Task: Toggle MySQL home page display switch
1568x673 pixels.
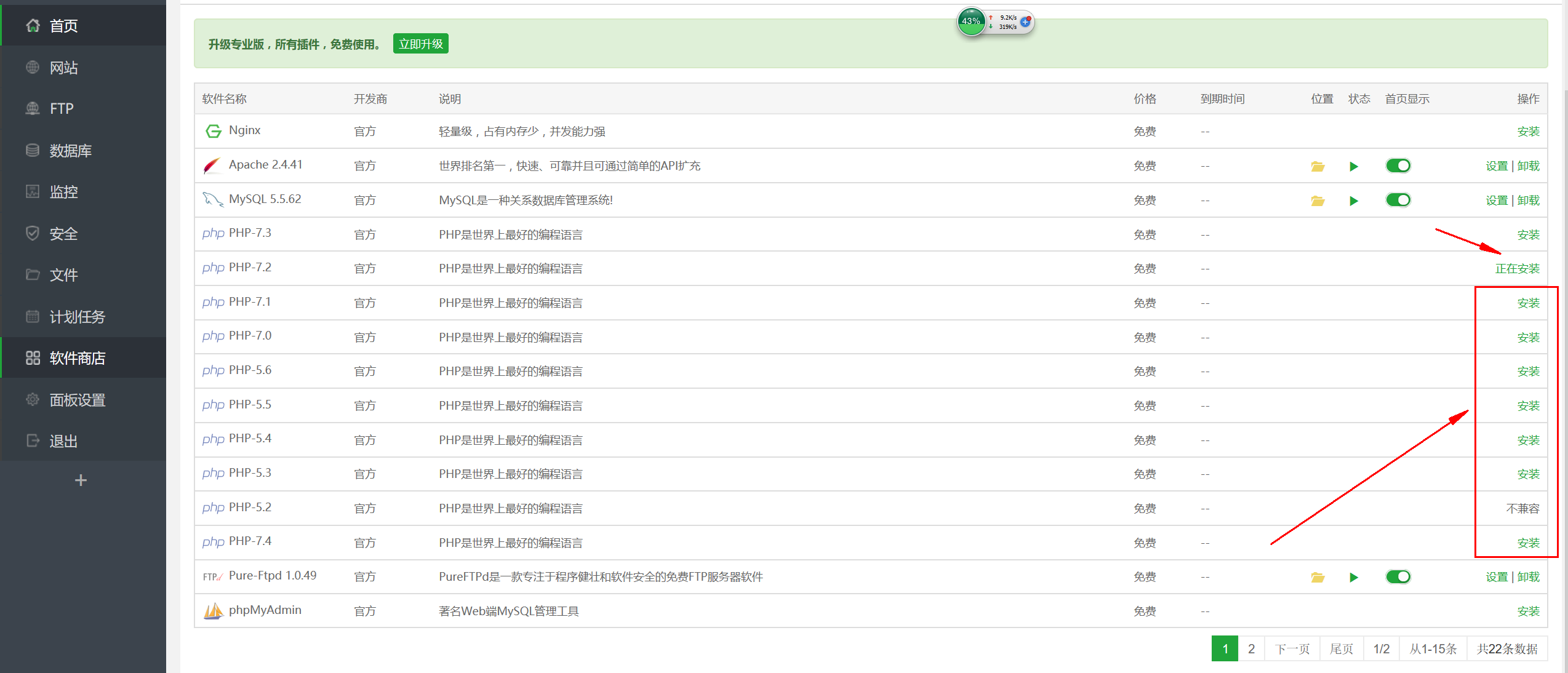Action: pos(1398,200)
